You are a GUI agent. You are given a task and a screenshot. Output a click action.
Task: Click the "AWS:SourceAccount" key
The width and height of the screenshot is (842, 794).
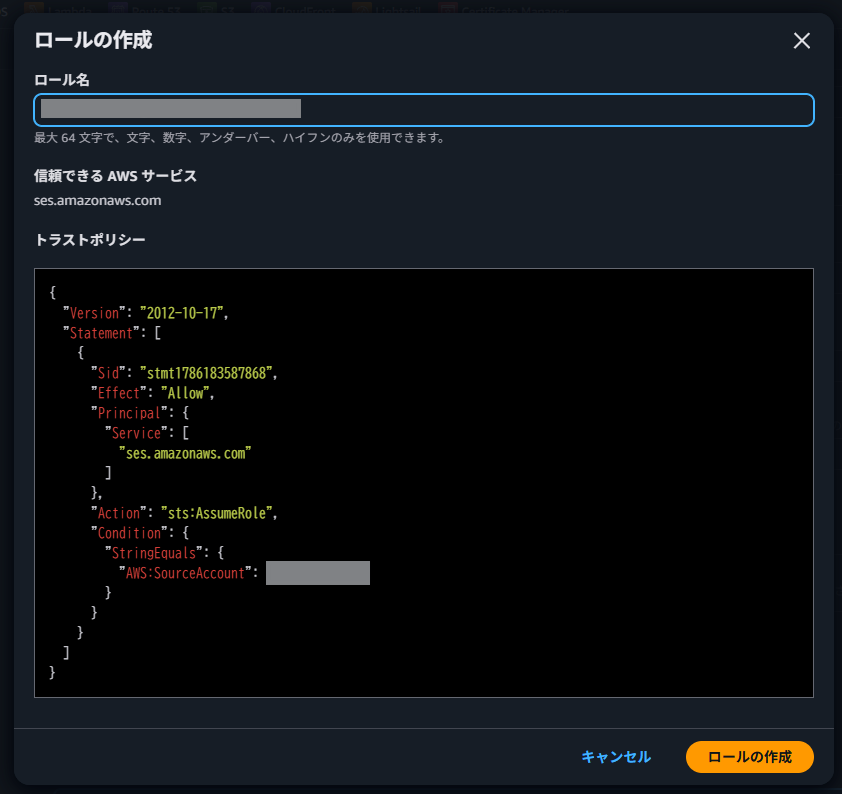click(x=185, y=573)
